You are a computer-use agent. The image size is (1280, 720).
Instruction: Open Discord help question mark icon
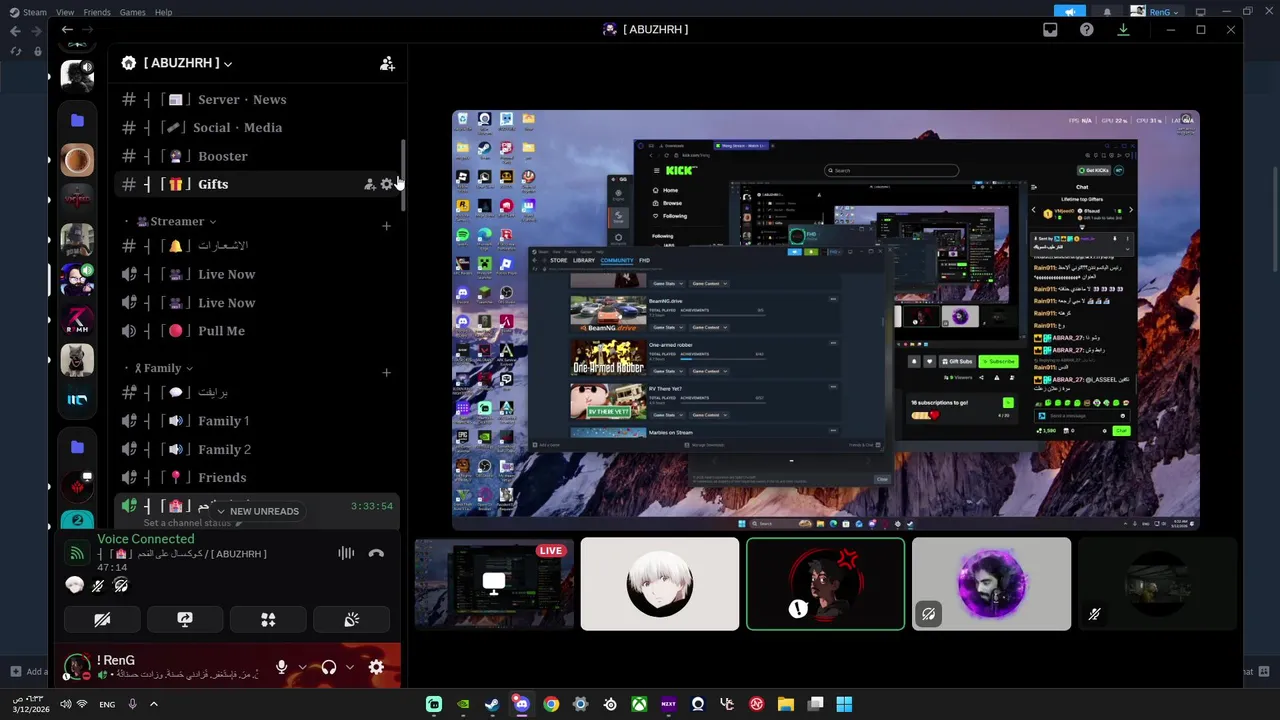click(1087, 30)
